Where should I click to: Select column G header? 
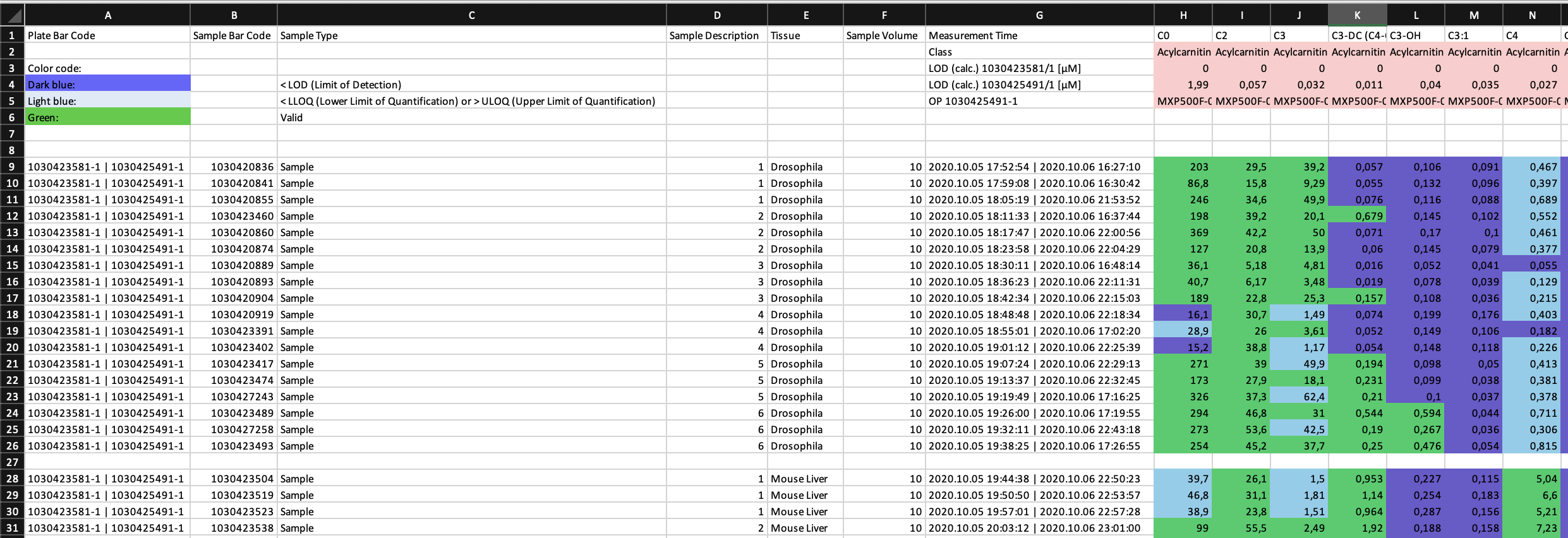coord(1039,15)
